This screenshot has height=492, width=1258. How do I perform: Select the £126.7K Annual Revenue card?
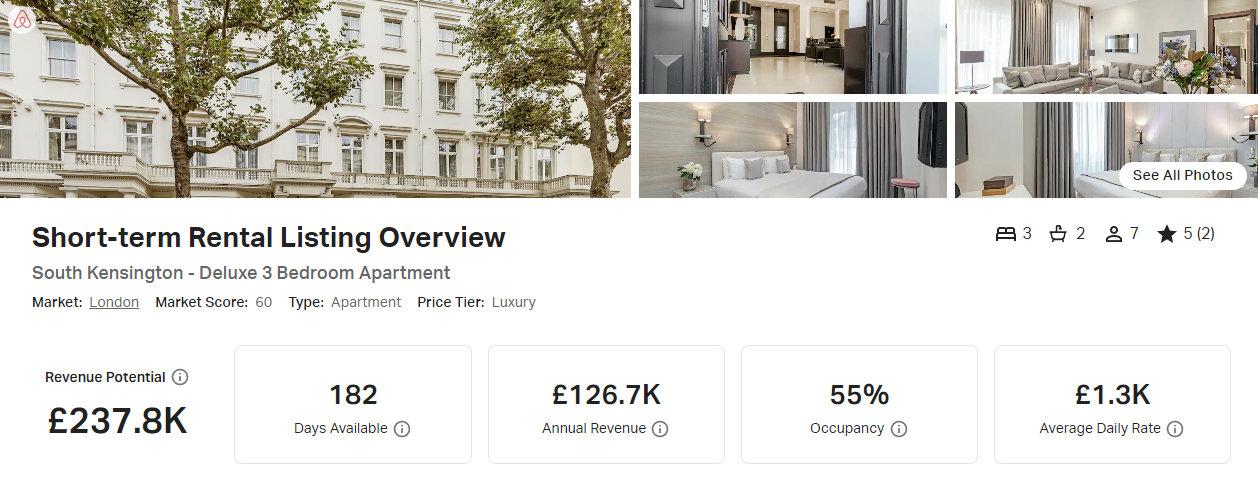click(606, 405)
